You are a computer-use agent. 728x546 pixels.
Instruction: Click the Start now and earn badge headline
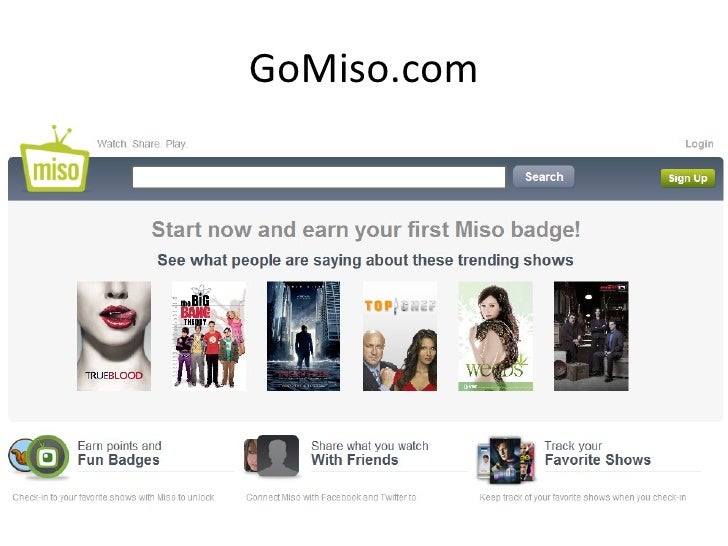click(366, 230)
